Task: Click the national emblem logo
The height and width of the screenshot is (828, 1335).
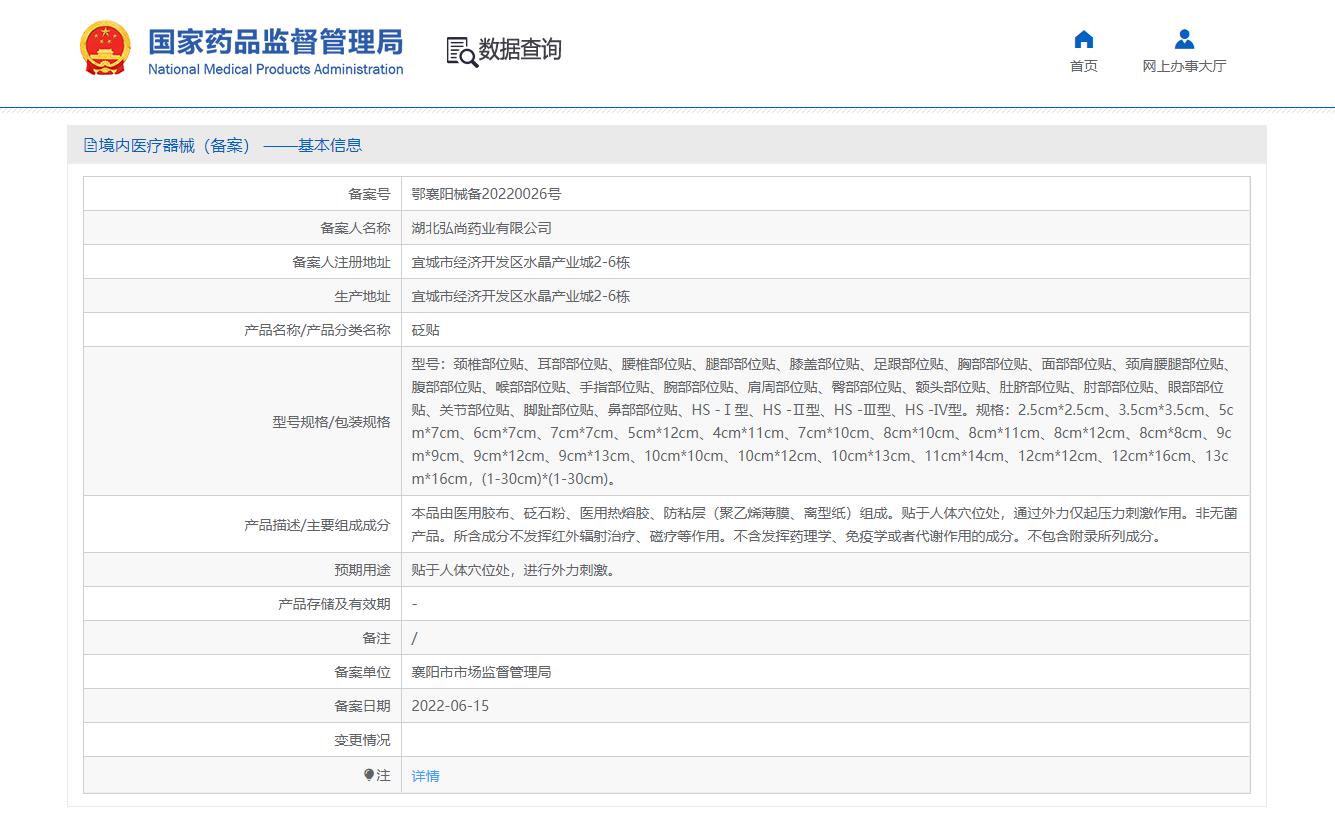Action: coord(105,49)
